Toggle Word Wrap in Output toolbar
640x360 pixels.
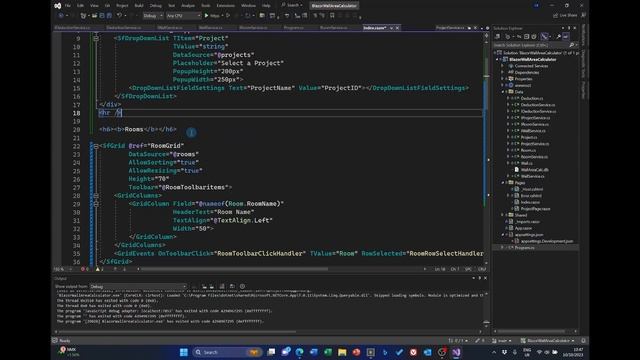coord(232,287)
